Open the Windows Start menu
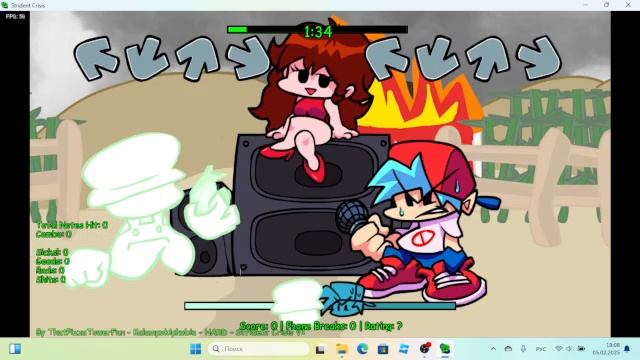This screenshot has width=640, height=360. tap(196, 349)
